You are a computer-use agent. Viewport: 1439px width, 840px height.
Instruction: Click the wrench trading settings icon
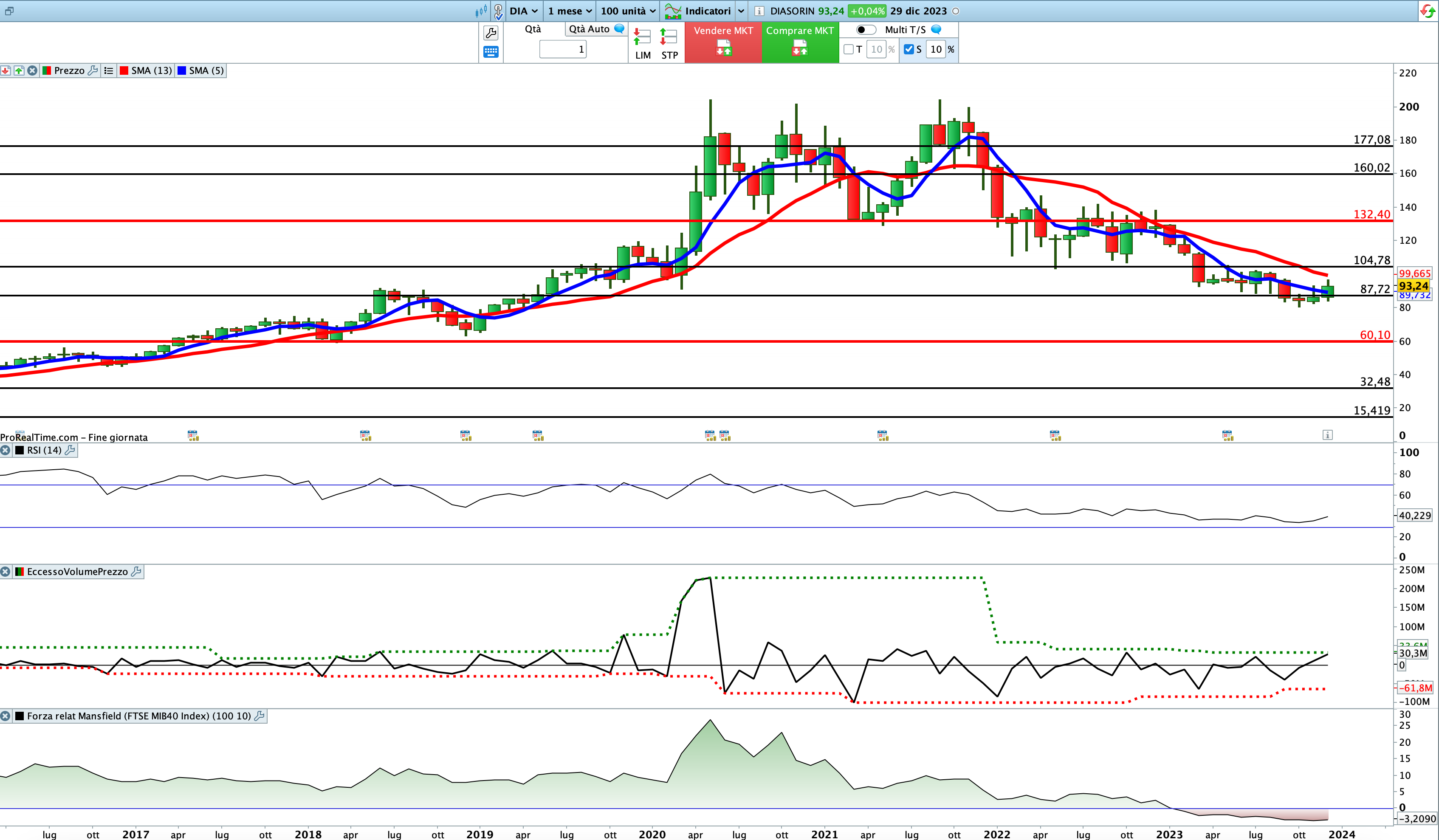[491, 33]
